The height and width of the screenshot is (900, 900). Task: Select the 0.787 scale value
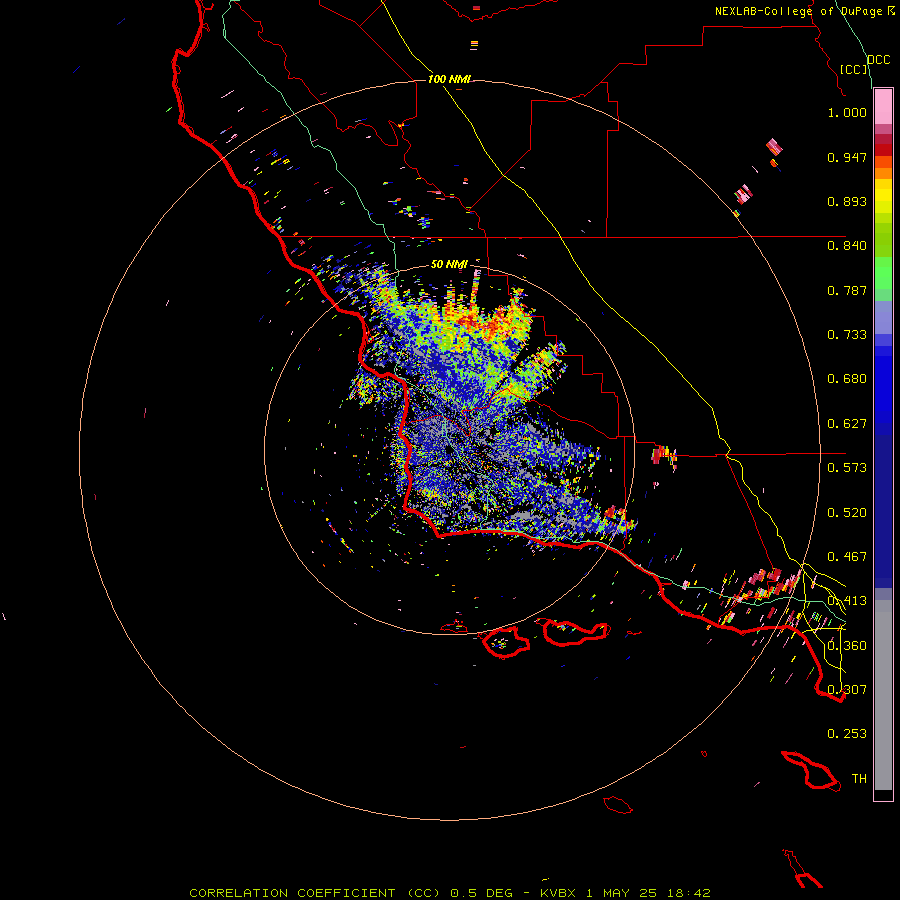[x=847, y=290]
